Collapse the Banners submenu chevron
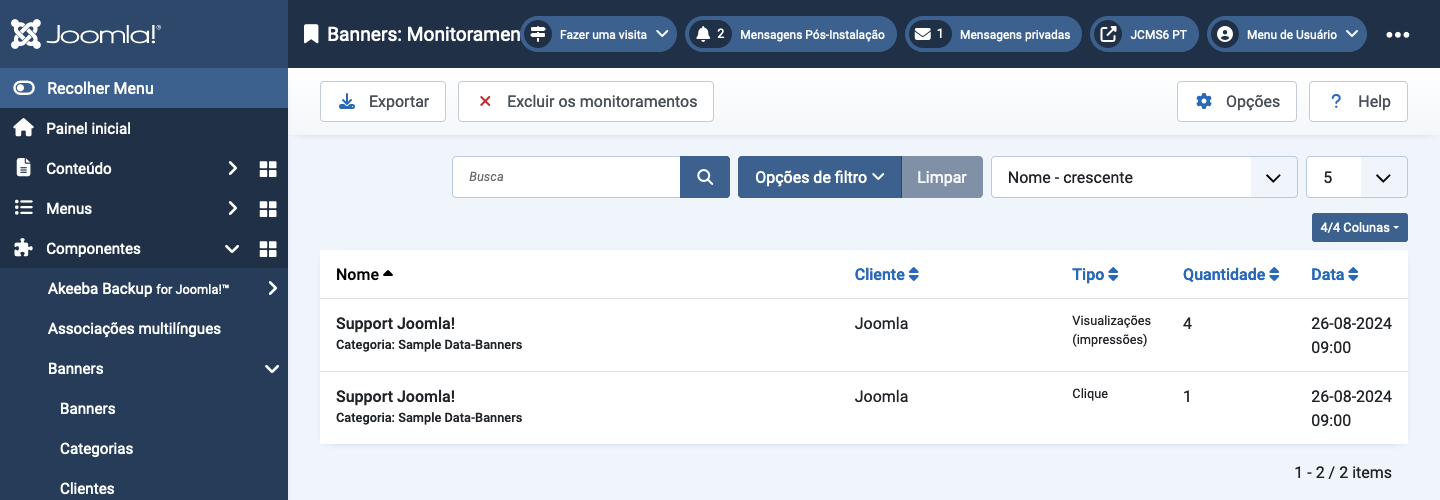The image size is (1440, 500). pos(272,368)
